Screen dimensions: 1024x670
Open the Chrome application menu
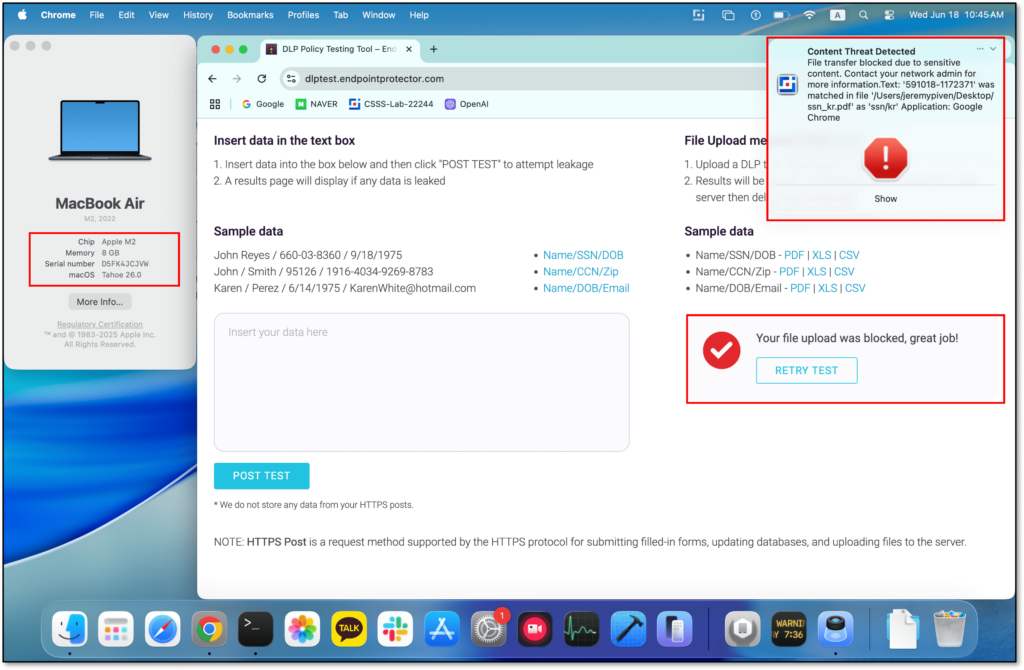click(58, 15)
